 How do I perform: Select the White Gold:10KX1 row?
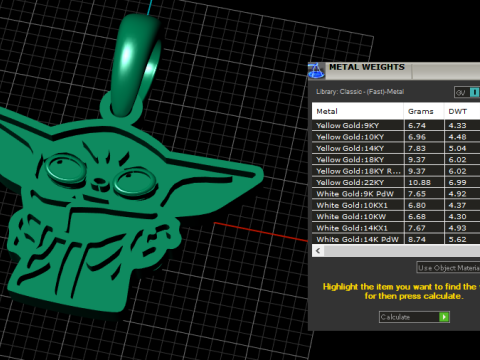(x=396, y=205)
